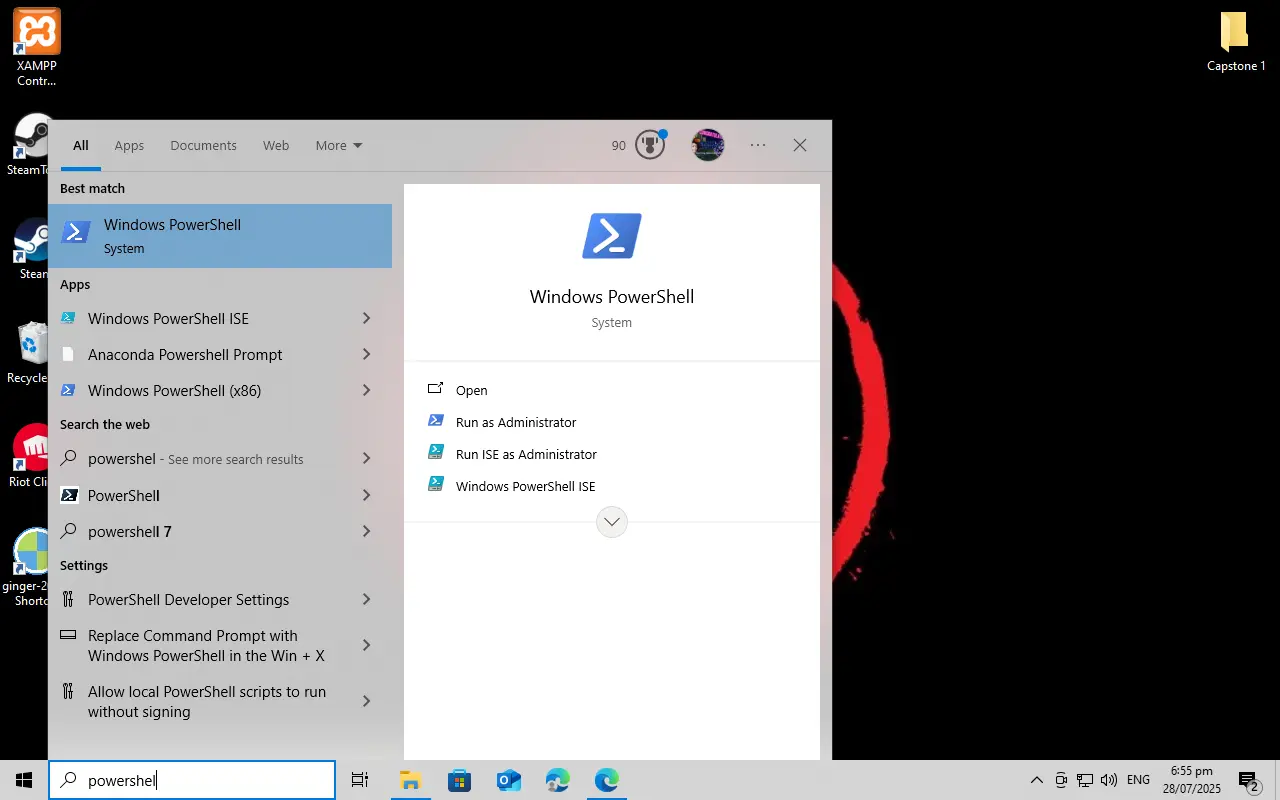This screenshot has height=800, width=1280.
Task: Open the rewards trophy icon in search panel
Action: click(x=651, y=145)
